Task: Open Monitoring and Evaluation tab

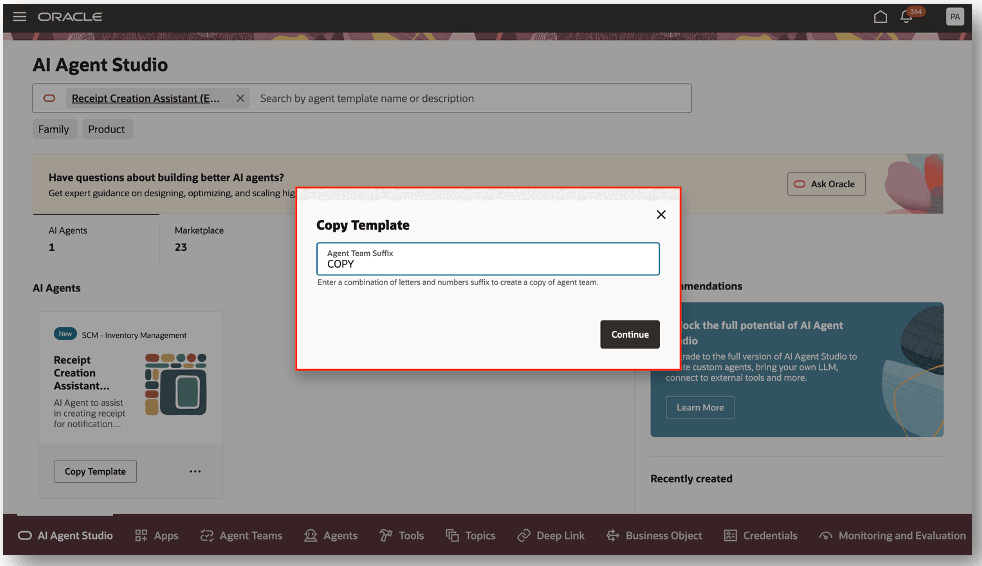Action: point(892,535)
